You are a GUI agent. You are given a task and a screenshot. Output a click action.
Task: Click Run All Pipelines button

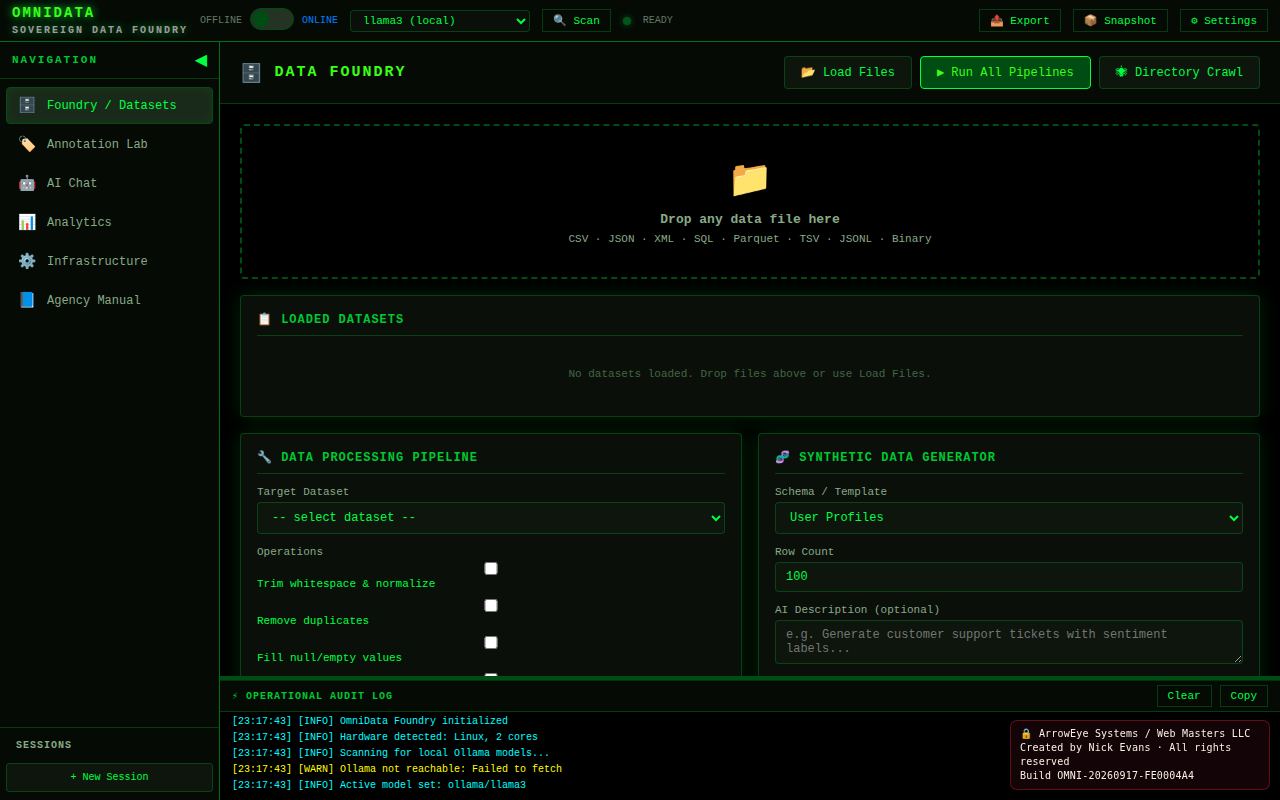point(1005,72)
